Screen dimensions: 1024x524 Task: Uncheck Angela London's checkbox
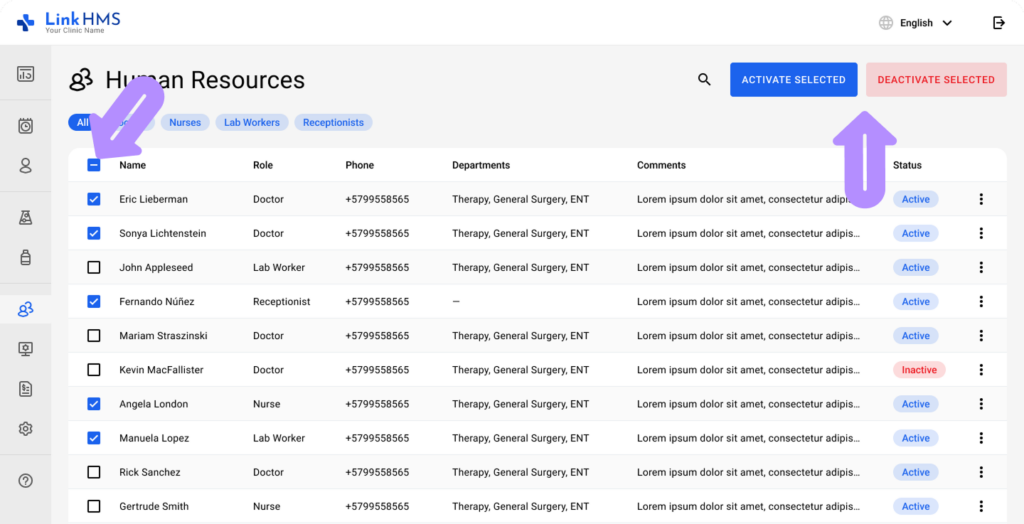[x=94, y=404]
